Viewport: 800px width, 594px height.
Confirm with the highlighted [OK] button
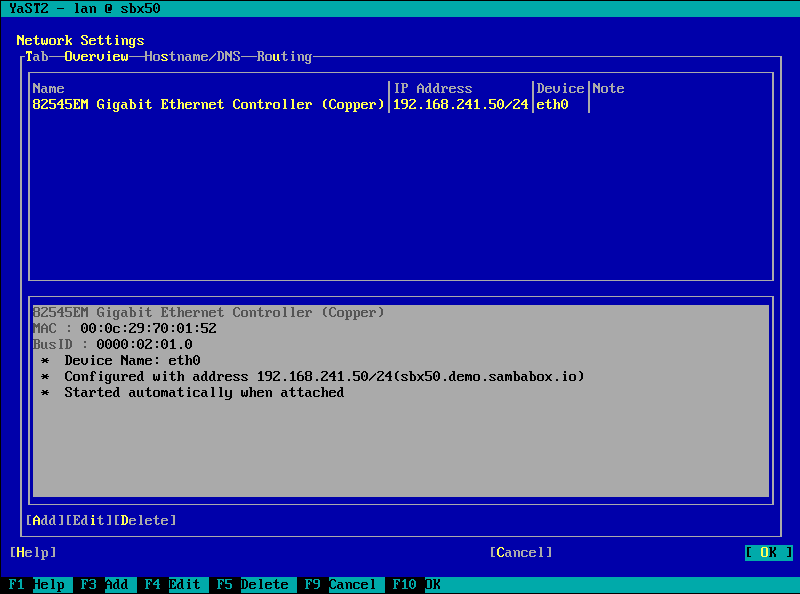(x=768, y=553)
